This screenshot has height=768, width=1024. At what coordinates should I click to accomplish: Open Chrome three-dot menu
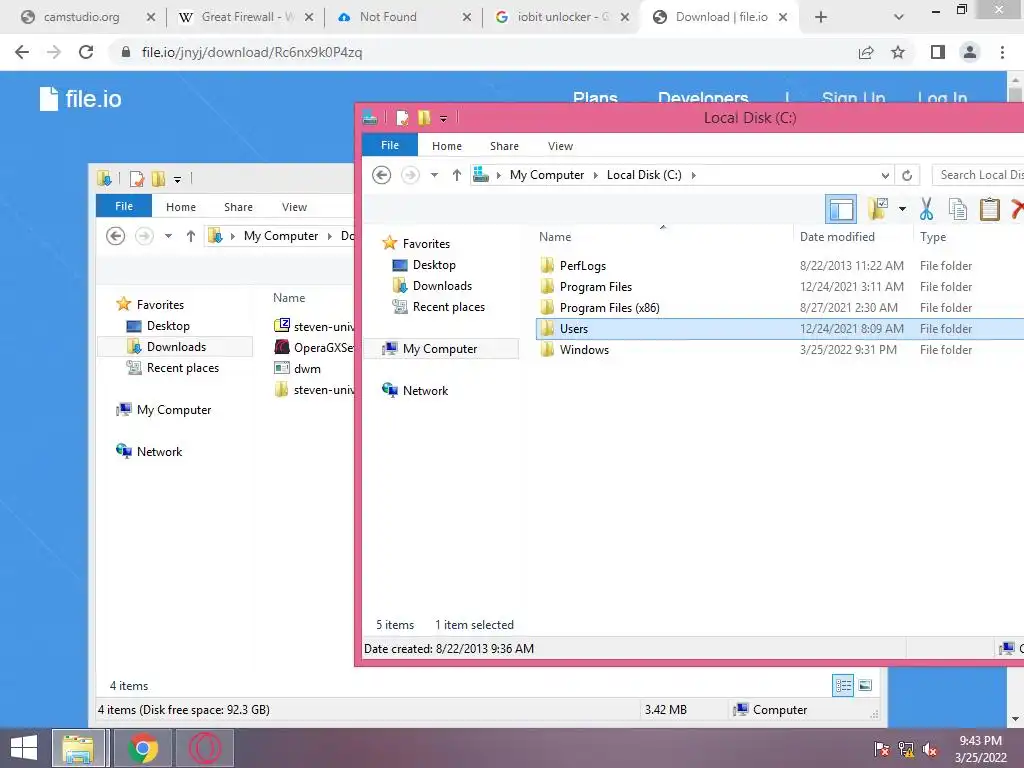(1002, 52)
